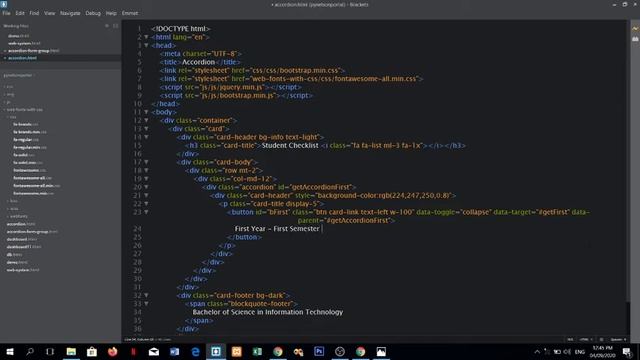Open Microsoft Edge from the taskbar

[196, 351]
